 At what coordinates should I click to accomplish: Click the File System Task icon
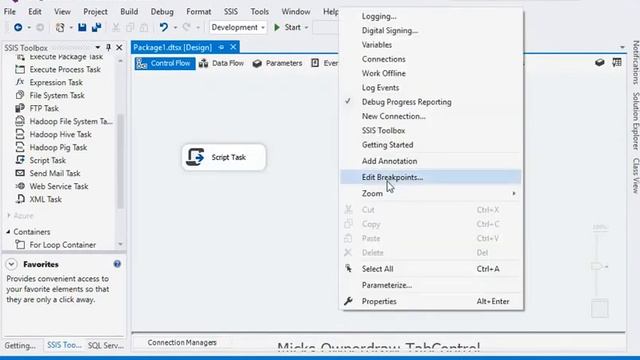pos(20,95)
